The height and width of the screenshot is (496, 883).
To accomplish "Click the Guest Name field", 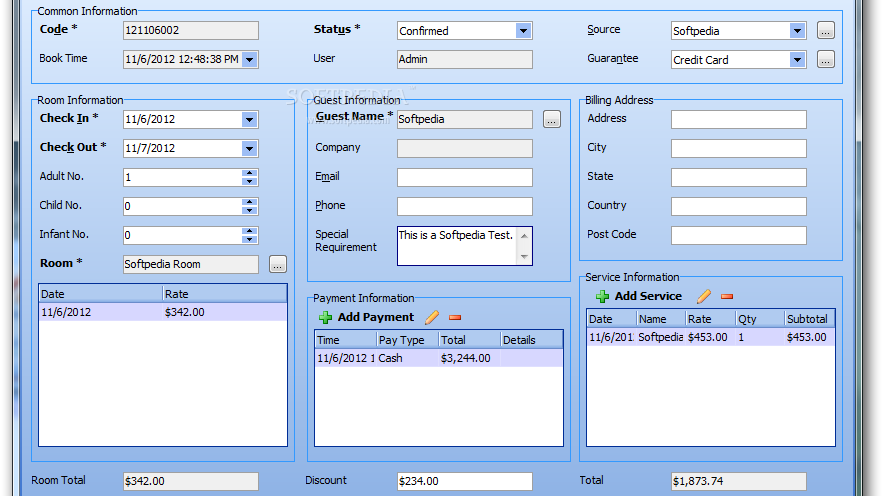I will (465, 119).
